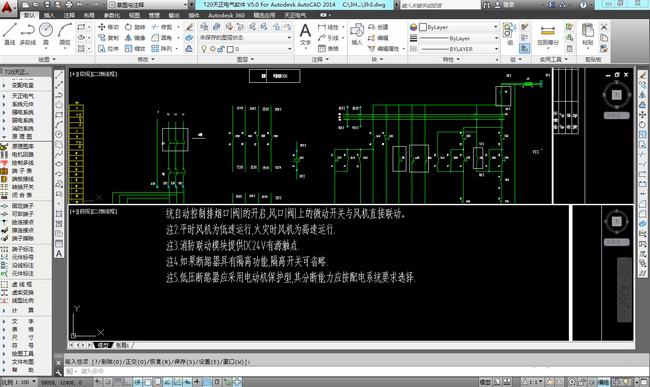Image resolution: width=650 pixels, height=387 pixels.
Task: Toggle layer 0 lock icon
Action: 221,49
